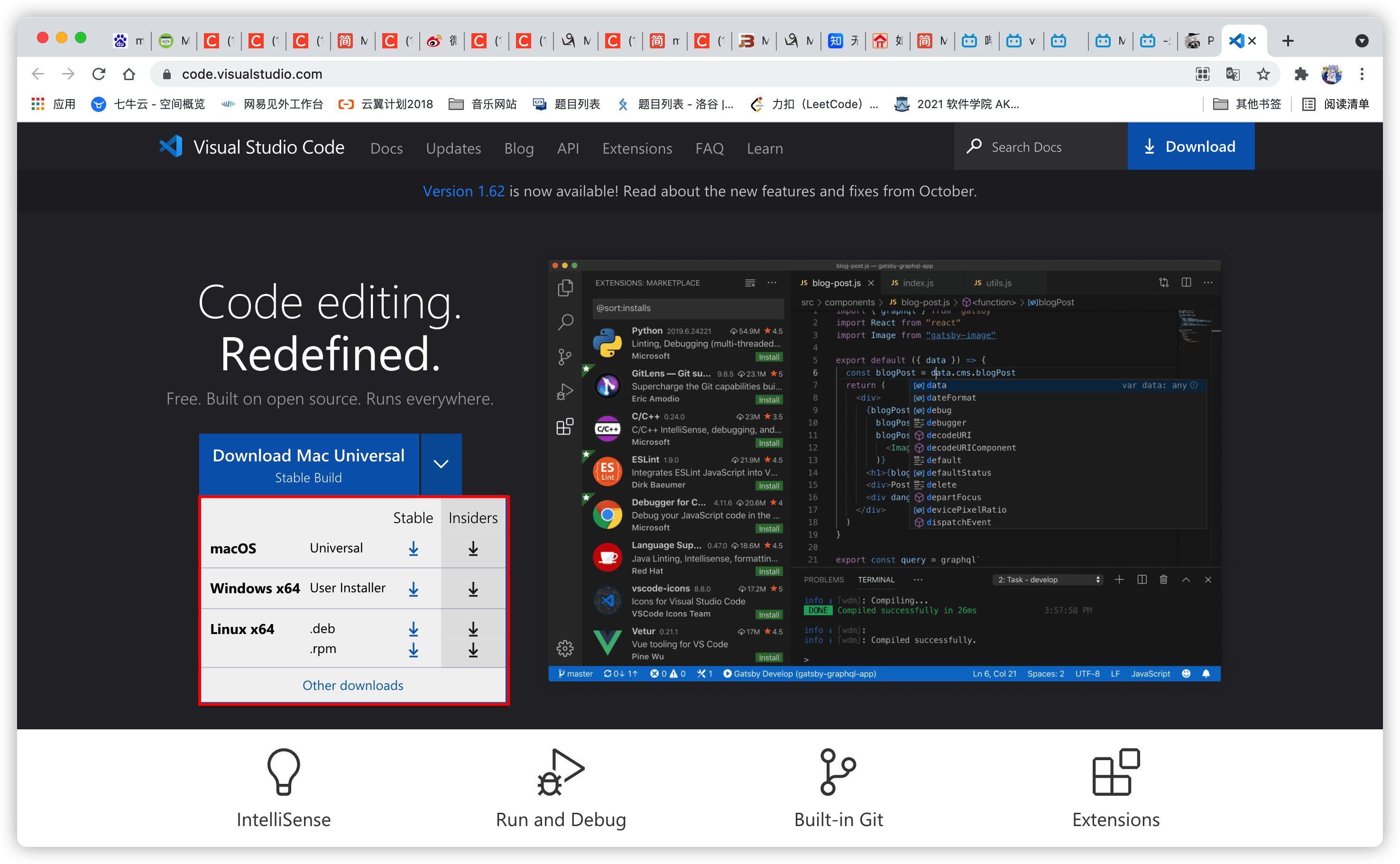
Task: Click the Run and Debug icon
Action: point(561,772)
